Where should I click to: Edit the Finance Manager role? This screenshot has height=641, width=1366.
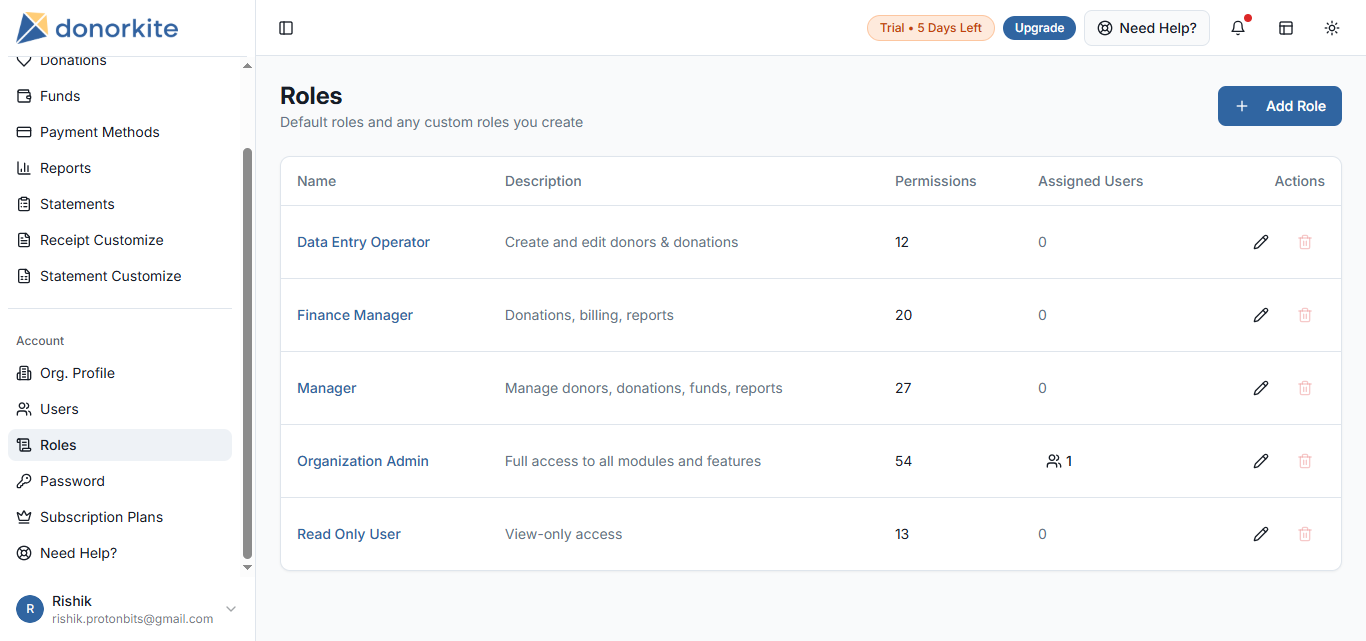1261,315
